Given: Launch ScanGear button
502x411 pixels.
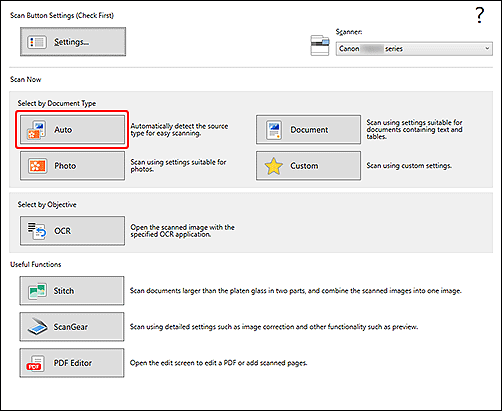Looking at the screenshot, I should tap(72, 327).
